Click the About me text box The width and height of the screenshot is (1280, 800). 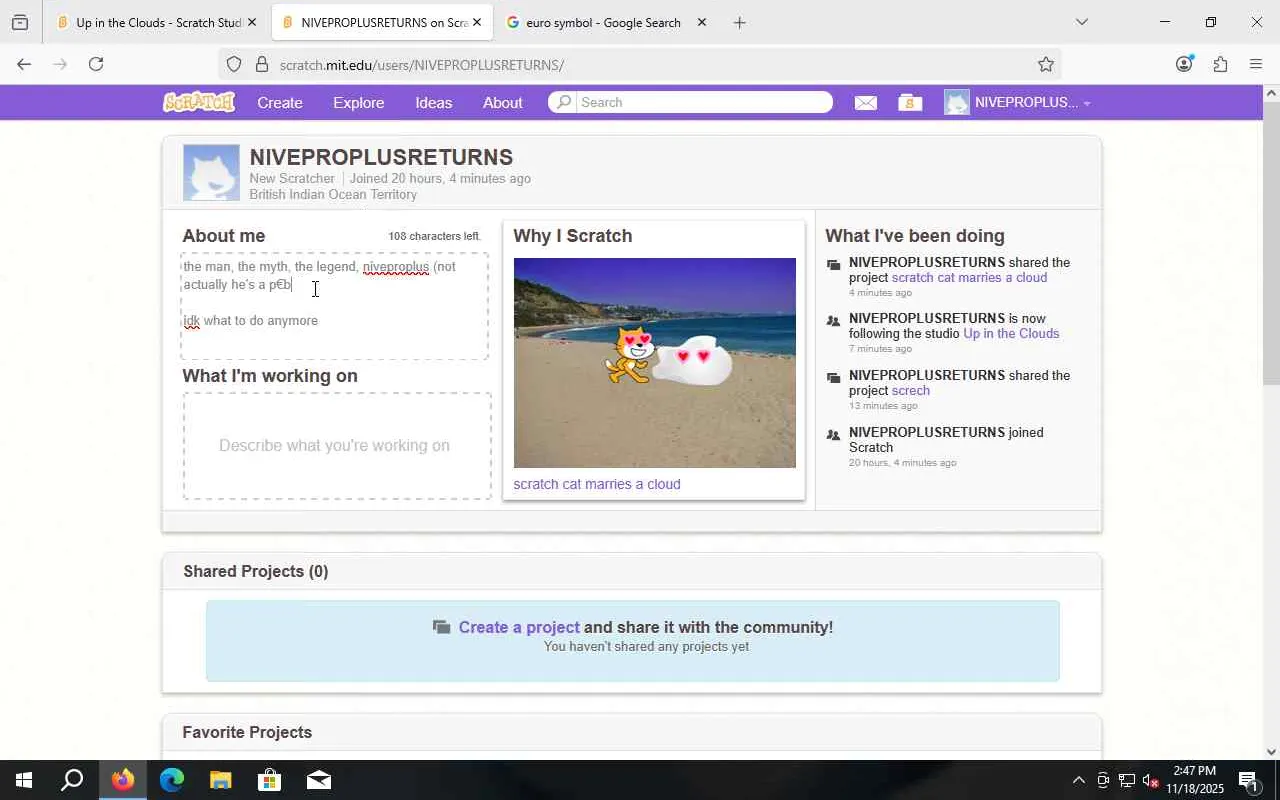(x=334, y=305)
